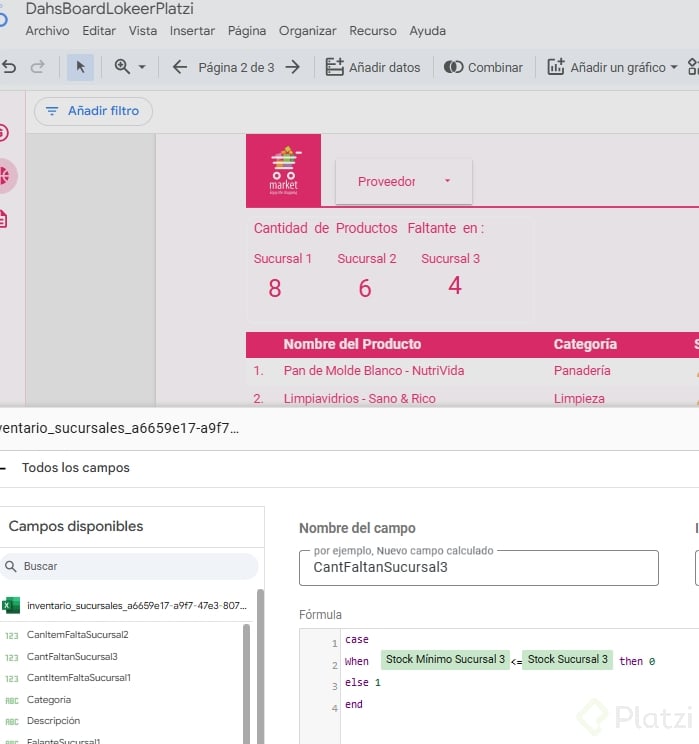Viewport: 699px width, 744px height.
Task: Open the Insertar menu
Action: pos(192,31)
